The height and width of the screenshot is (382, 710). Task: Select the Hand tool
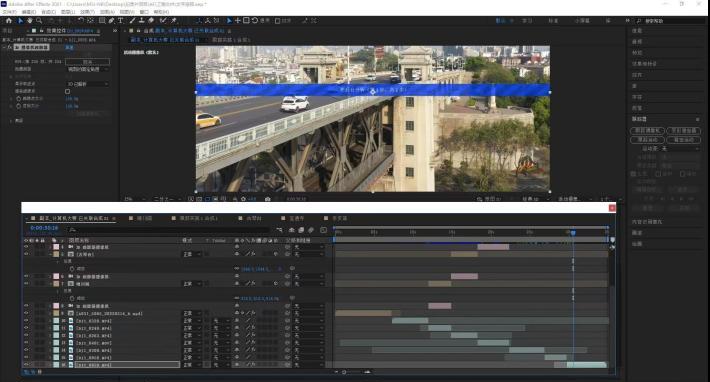pyautogui.click(x=29, y=20)
